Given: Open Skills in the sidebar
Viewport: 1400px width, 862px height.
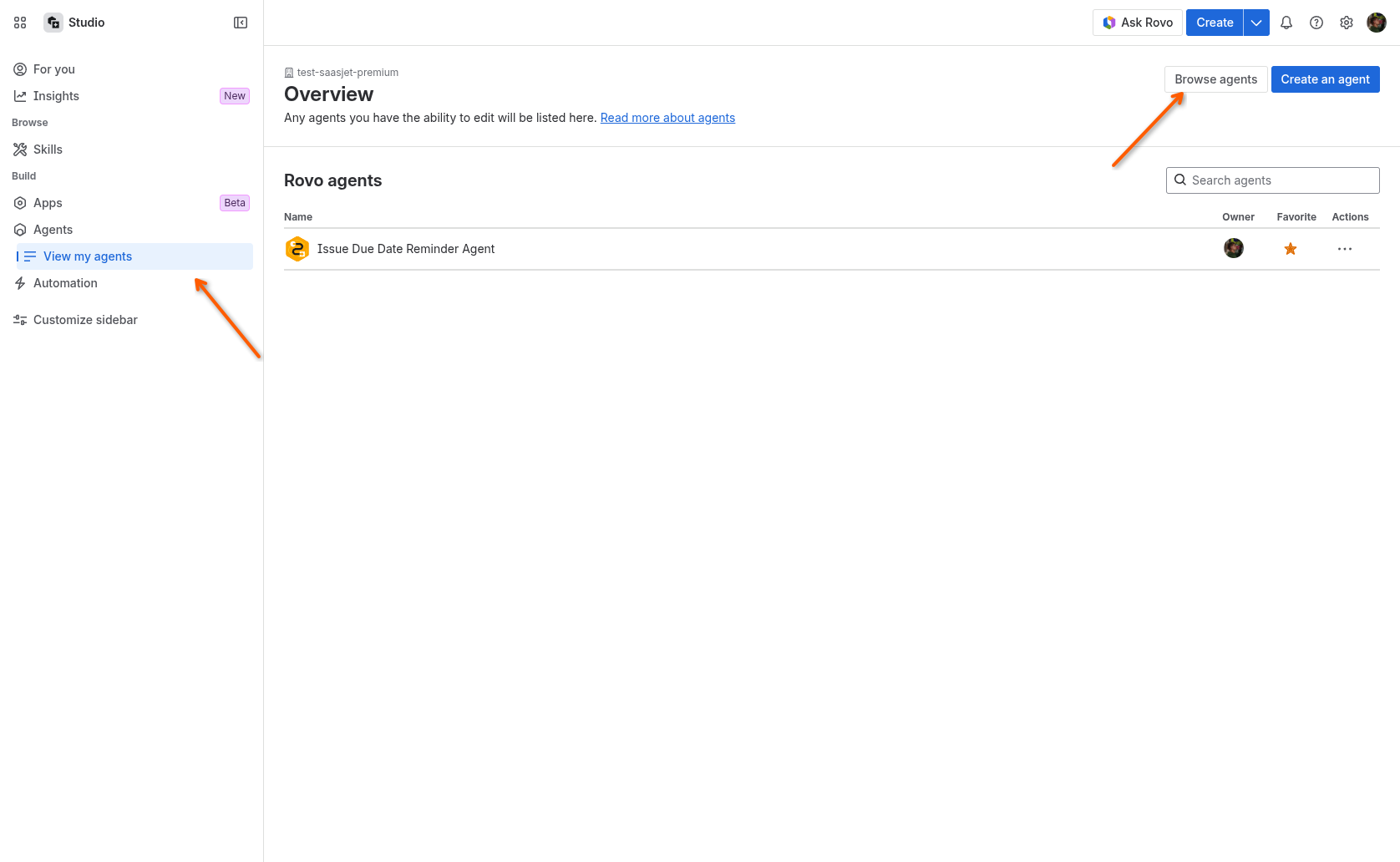Looking at the screenshot, I should (48, 150).
